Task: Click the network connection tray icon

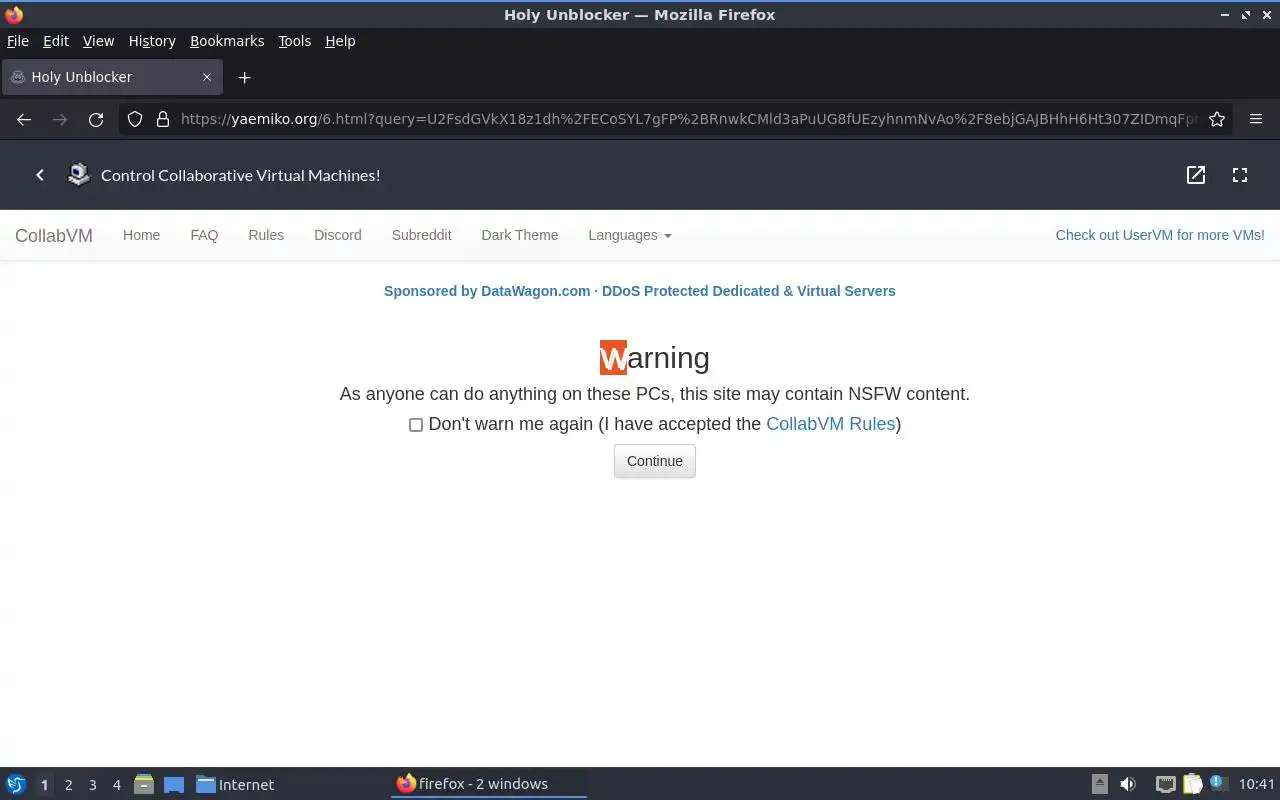Action: 1166,784
